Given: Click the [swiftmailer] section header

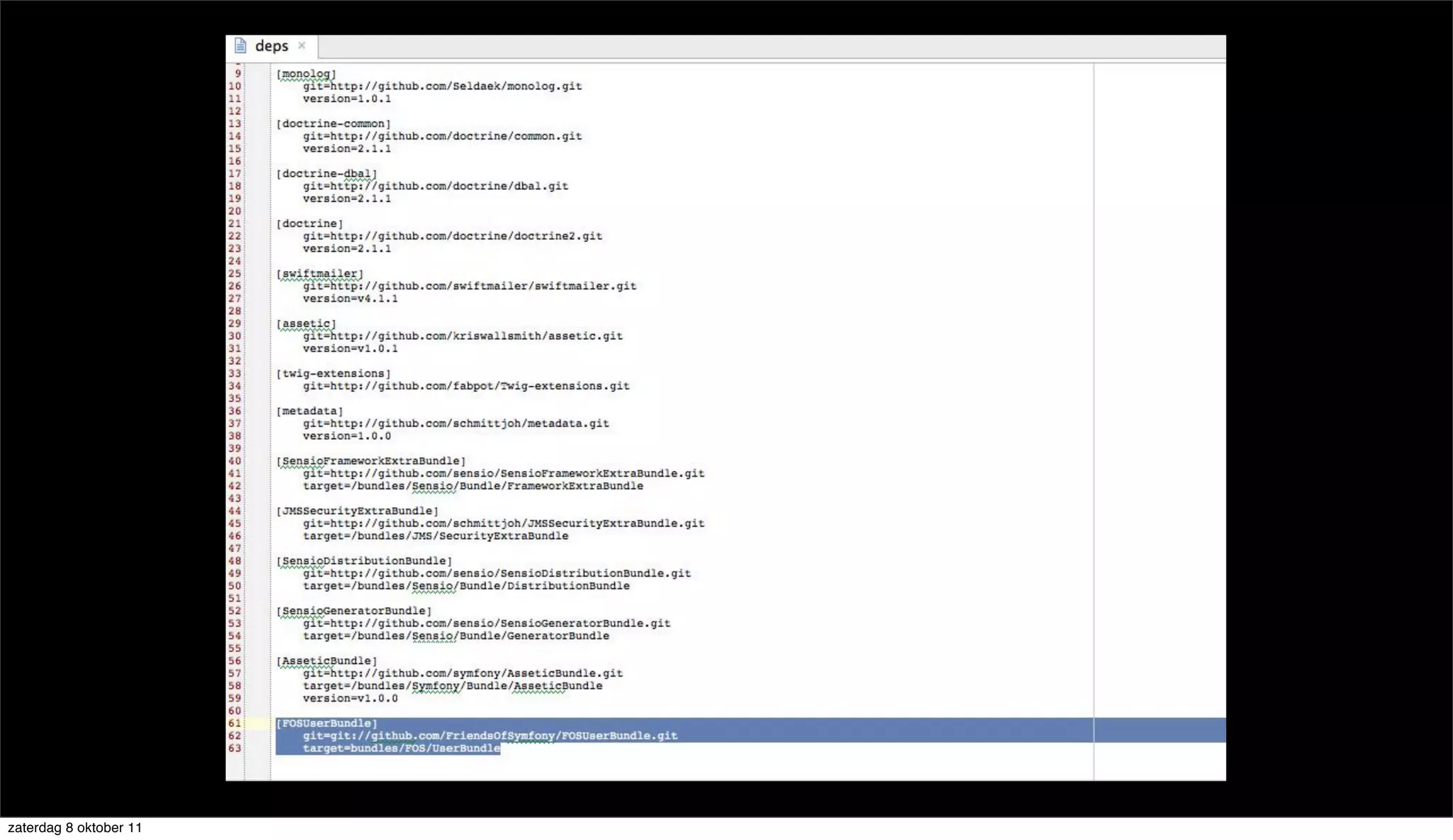Looking at the screenshot, I should click(x=319, y=274).
